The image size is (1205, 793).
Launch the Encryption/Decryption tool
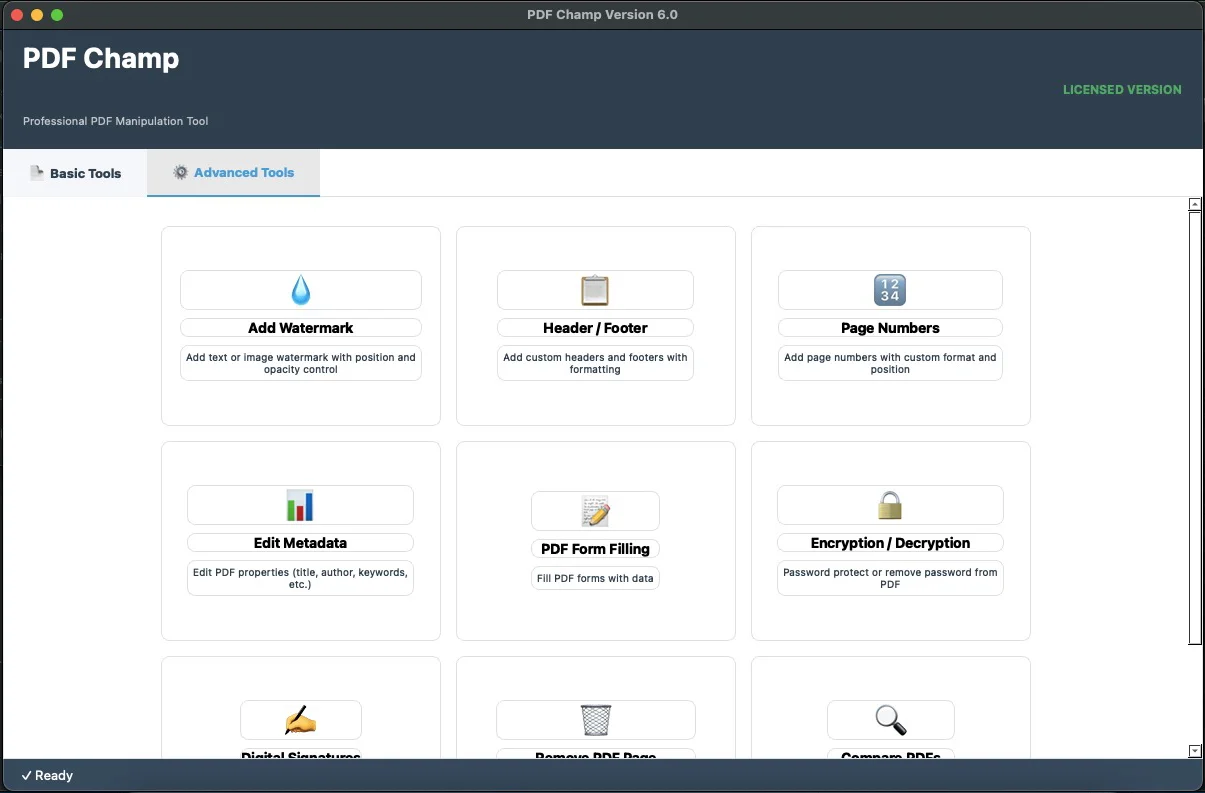coord(889,542)
